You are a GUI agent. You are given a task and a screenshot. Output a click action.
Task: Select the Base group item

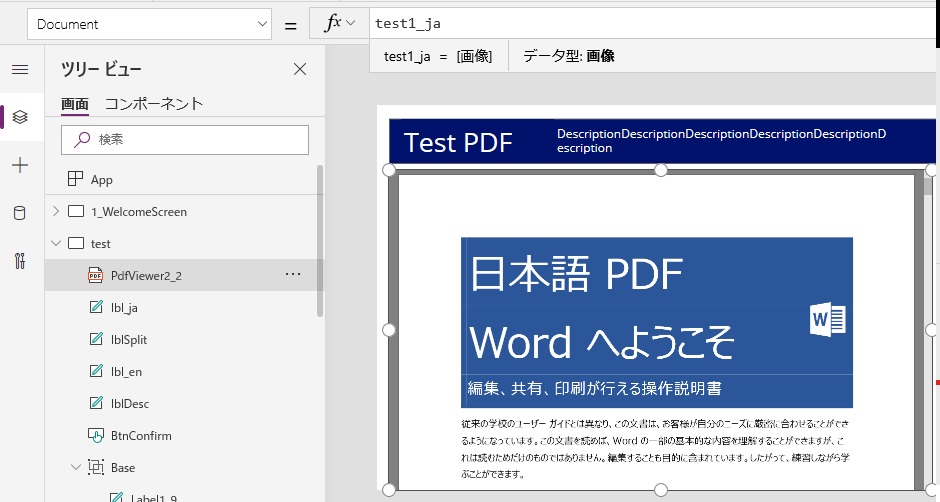[122, 468]
